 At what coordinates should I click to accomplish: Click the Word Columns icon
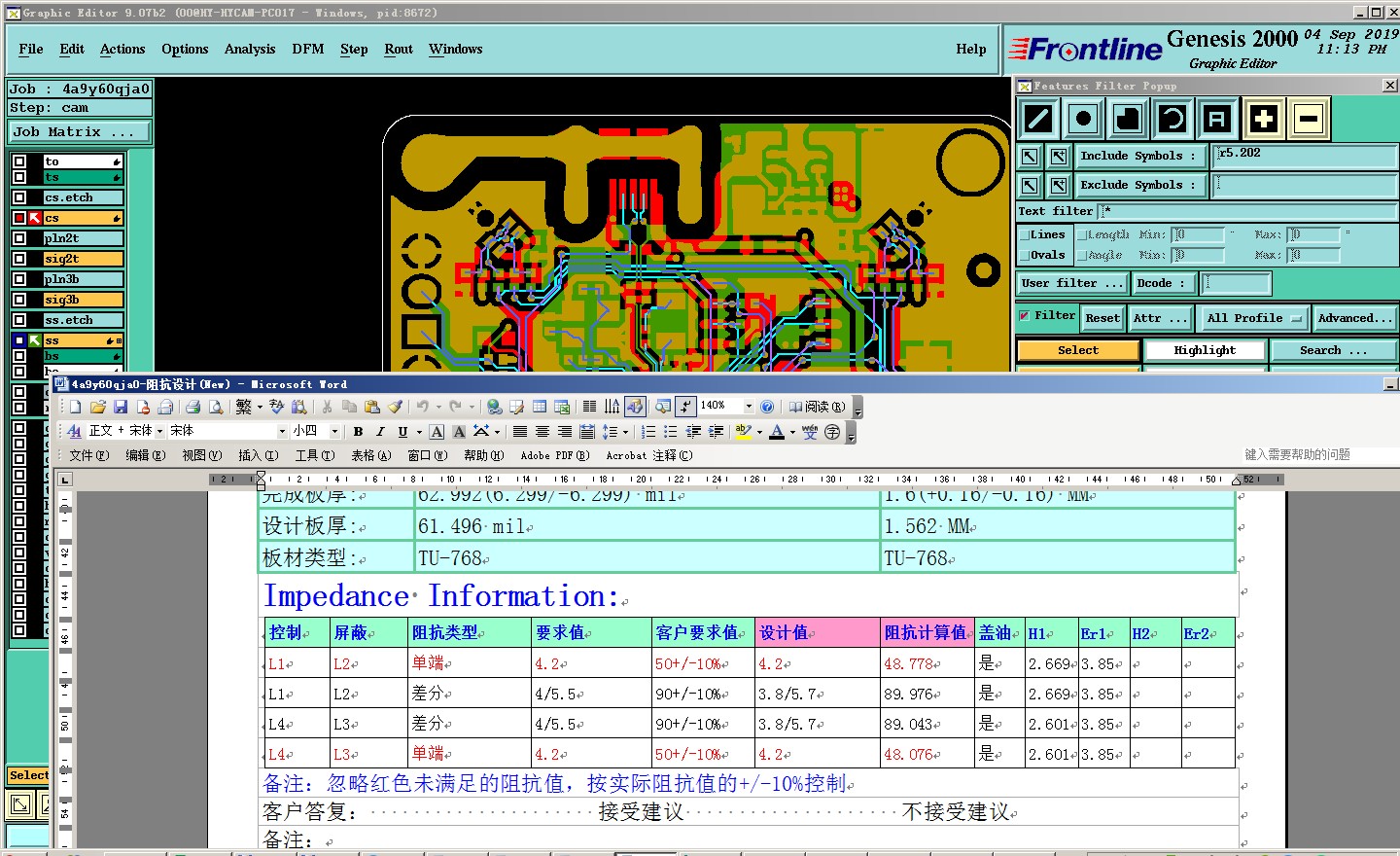click(x=589, y=407)
